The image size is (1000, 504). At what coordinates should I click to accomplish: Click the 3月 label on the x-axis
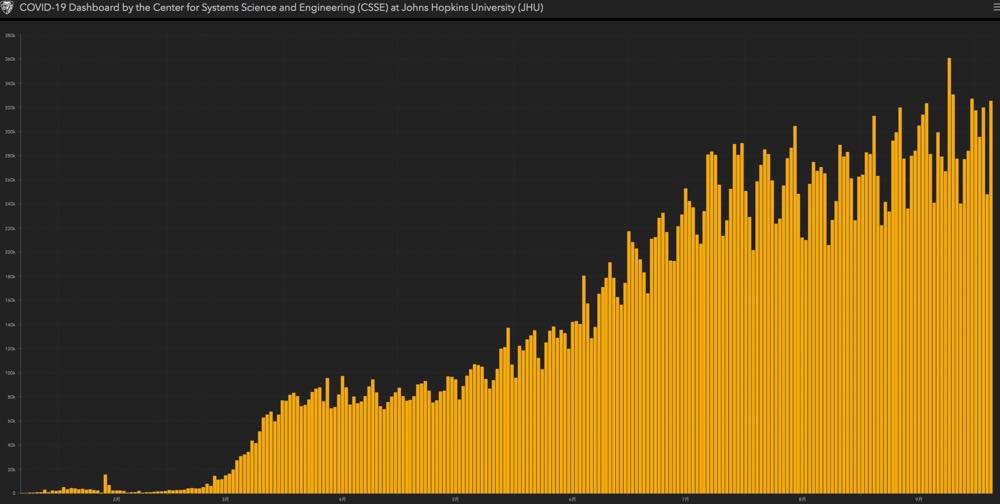coord(226,498)
